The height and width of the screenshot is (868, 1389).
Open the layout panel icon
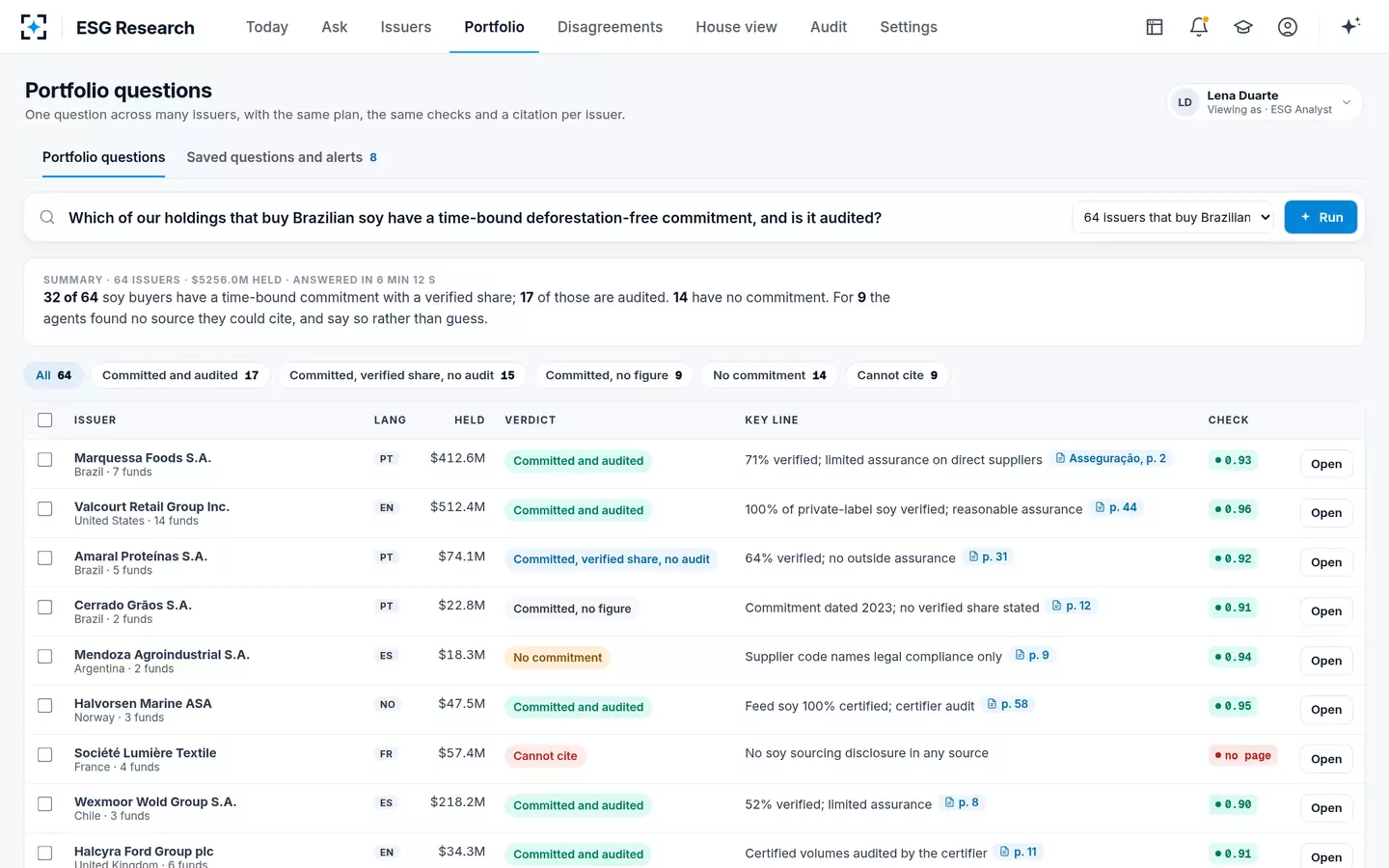1155,27
